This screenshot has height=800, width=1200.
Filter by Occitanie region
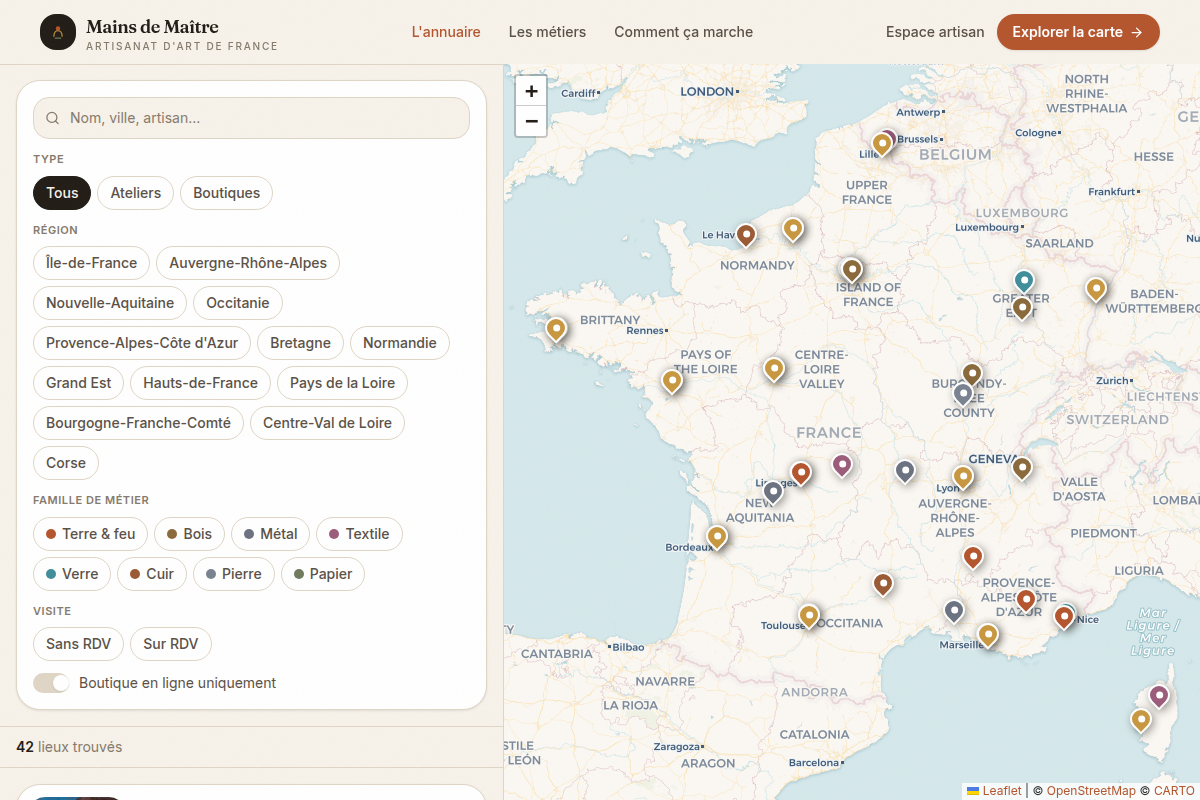click(238, 303)
